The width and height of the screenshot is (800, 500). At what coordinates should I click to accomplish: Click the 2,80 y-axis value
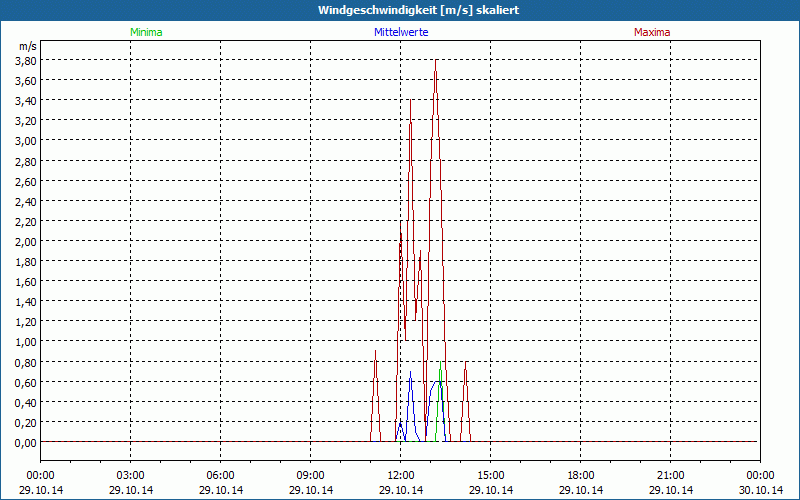(26, 161)
